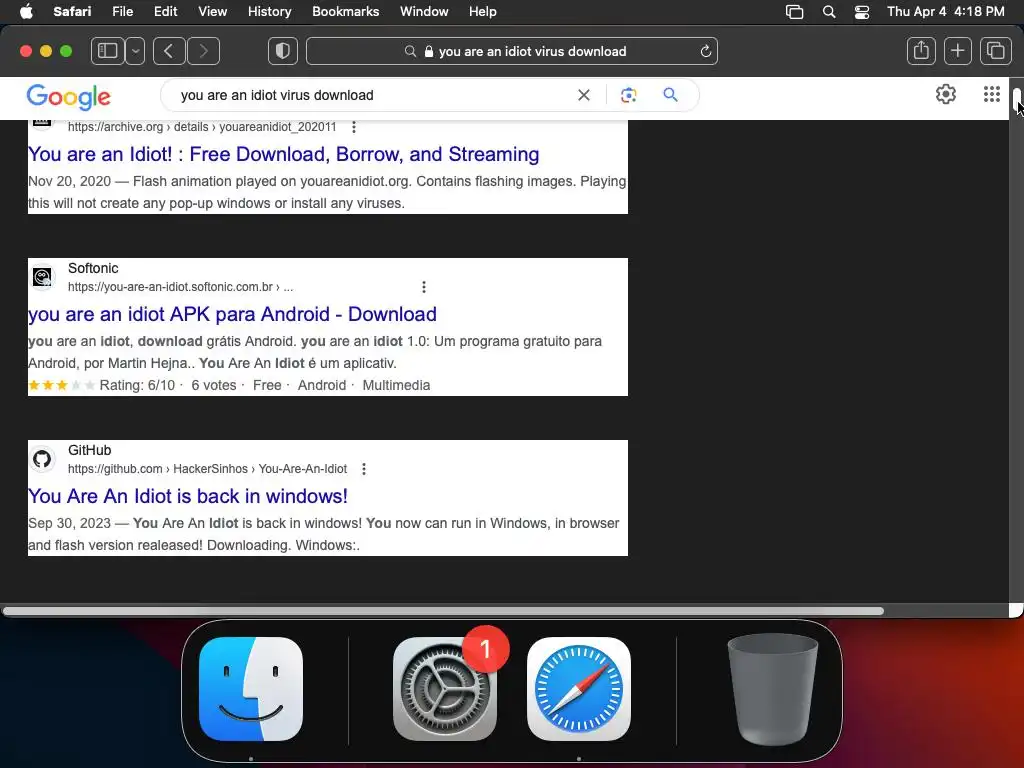Open Control Center in menu bar
The height and width of the screenshot is (768, 1024).
click(862, 12)
